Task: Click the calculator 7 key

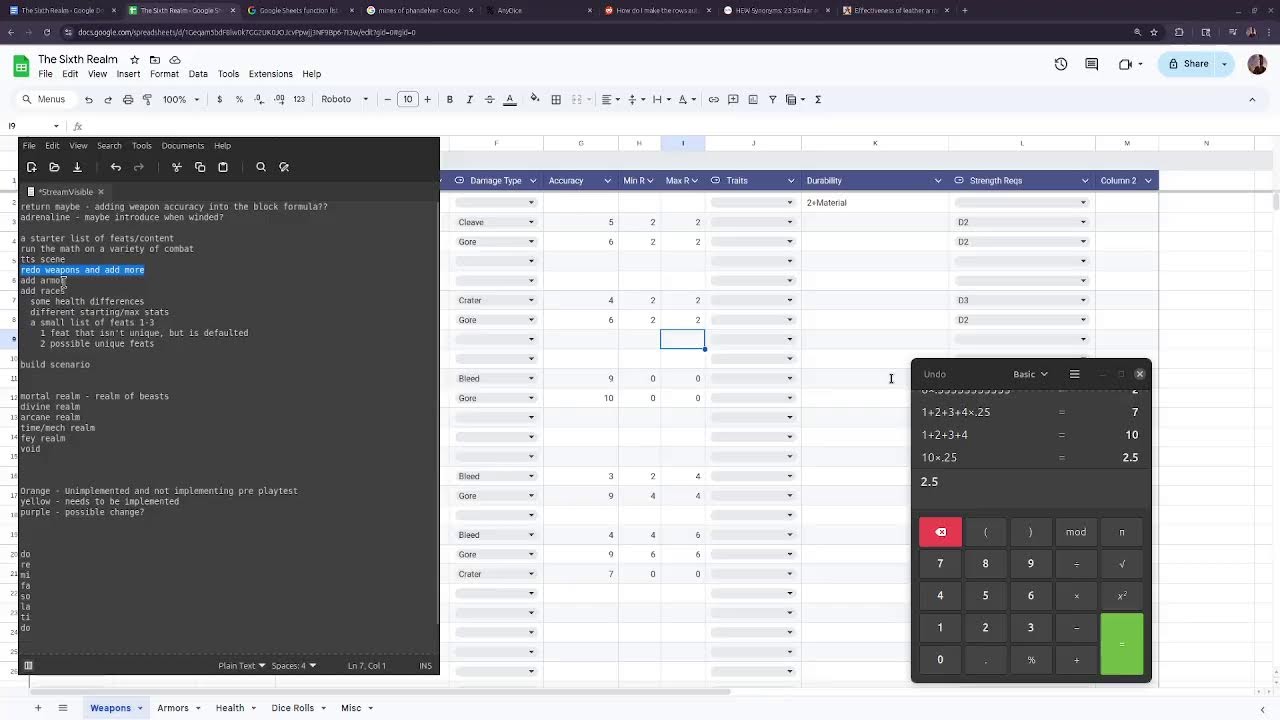Action: [x=940, y=564]
